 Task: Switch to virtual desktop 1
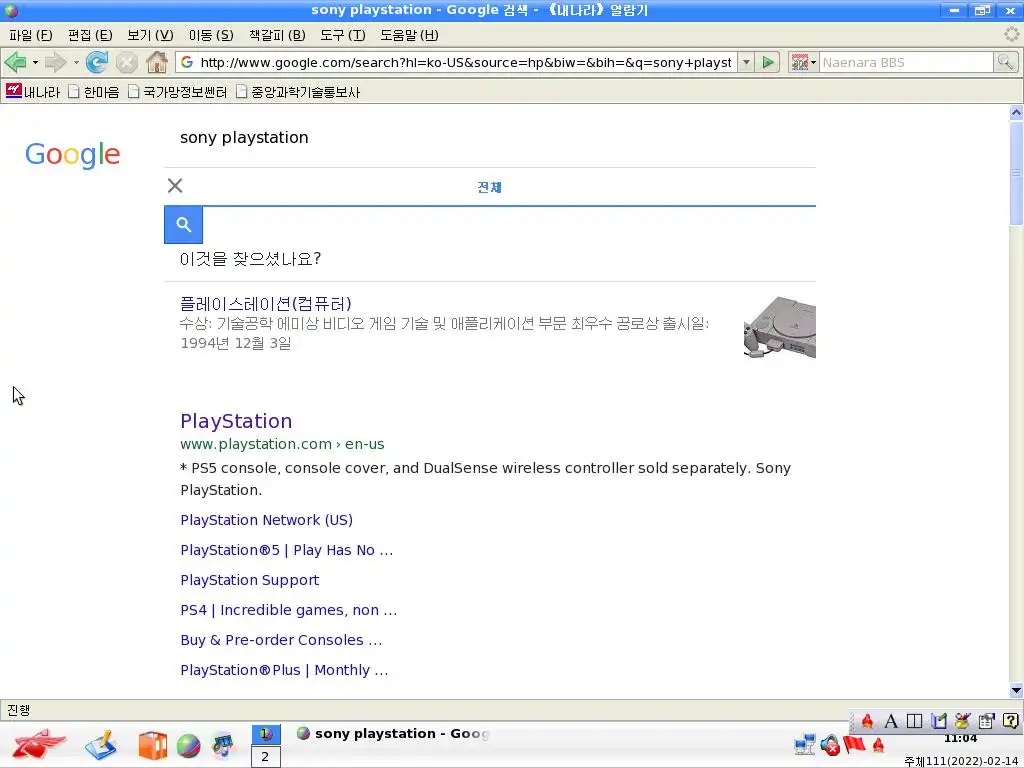click(x=265, y=734)
